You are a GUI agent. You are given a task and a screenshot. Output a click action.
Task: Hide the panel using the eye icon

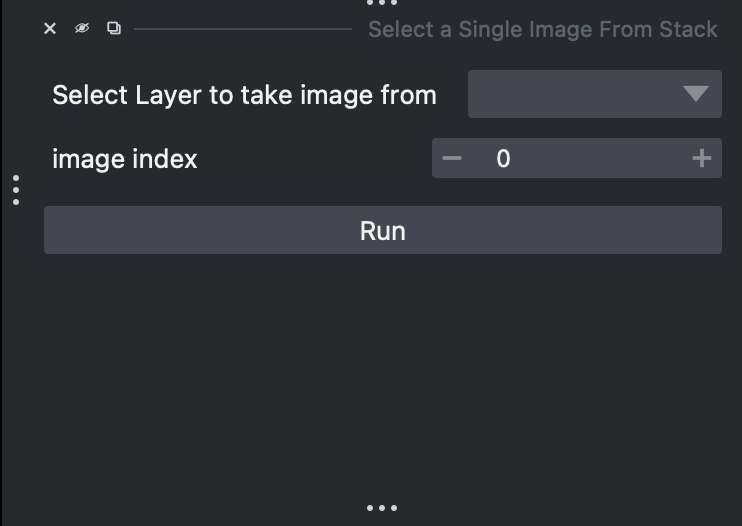click(x=82, y=29)
